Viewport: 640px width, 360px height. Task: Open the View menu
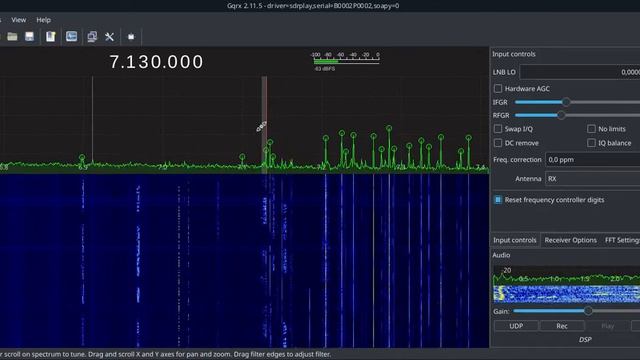click(19, 20)
